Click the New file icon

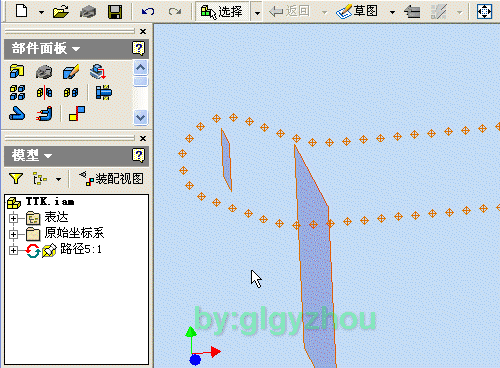[22, 11]
